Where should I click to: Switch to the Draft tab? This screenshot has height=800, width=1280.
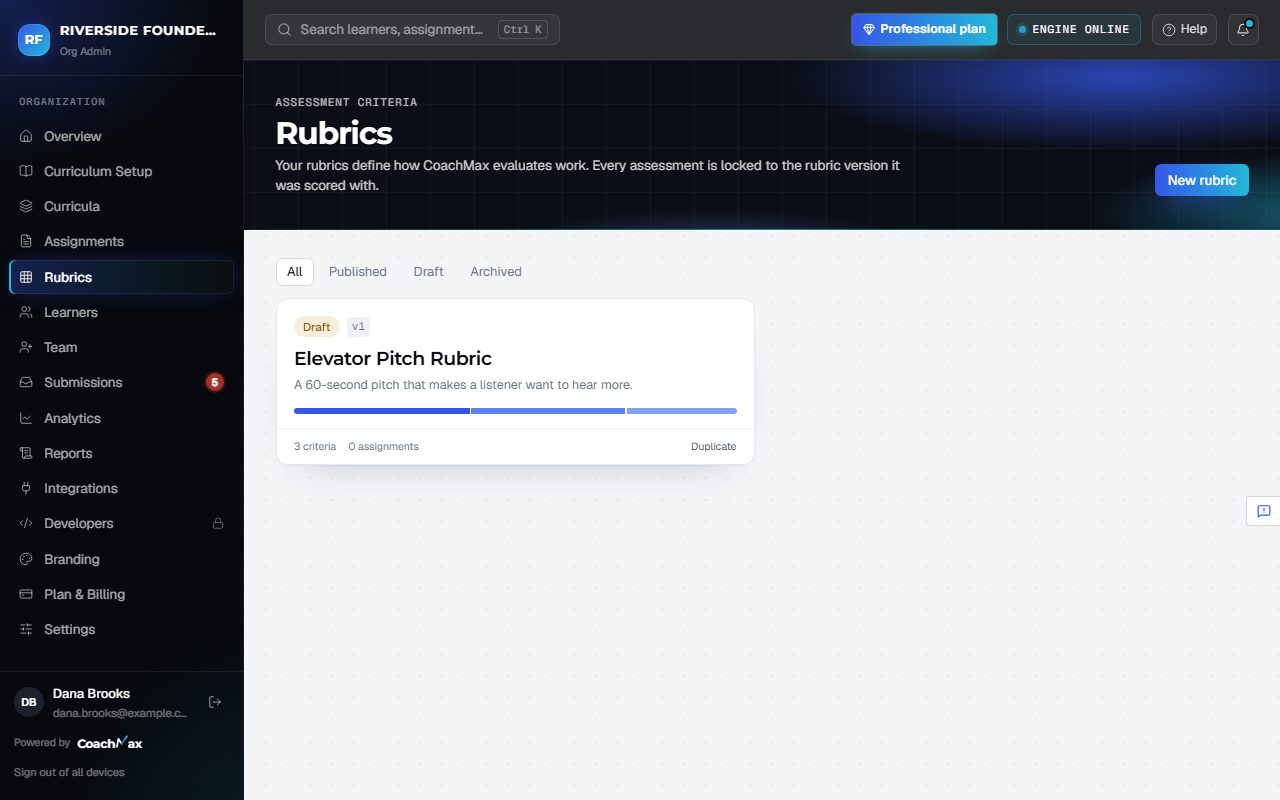click(x=428, y=271)
